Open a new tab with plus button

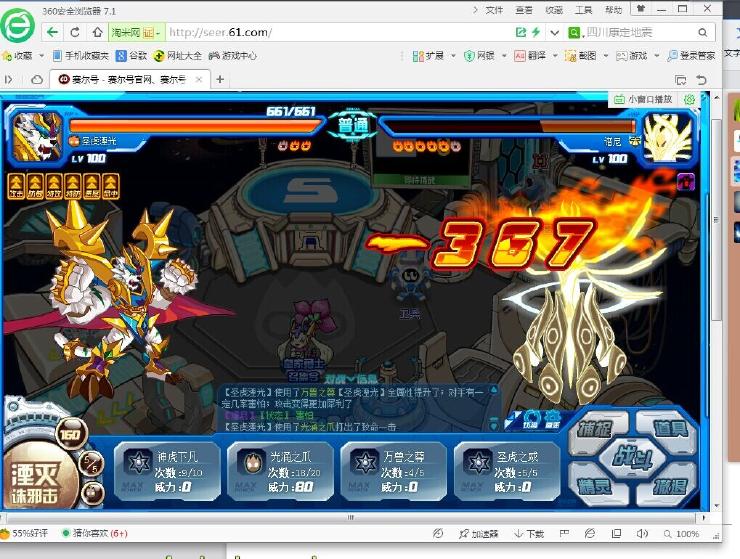click(x=220, y=79)
